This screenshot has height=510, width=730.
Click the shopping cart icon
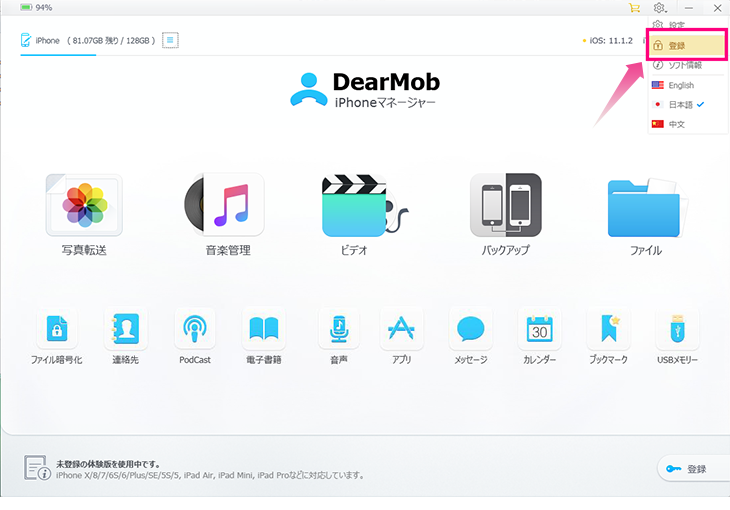click(x=634, y=7)
